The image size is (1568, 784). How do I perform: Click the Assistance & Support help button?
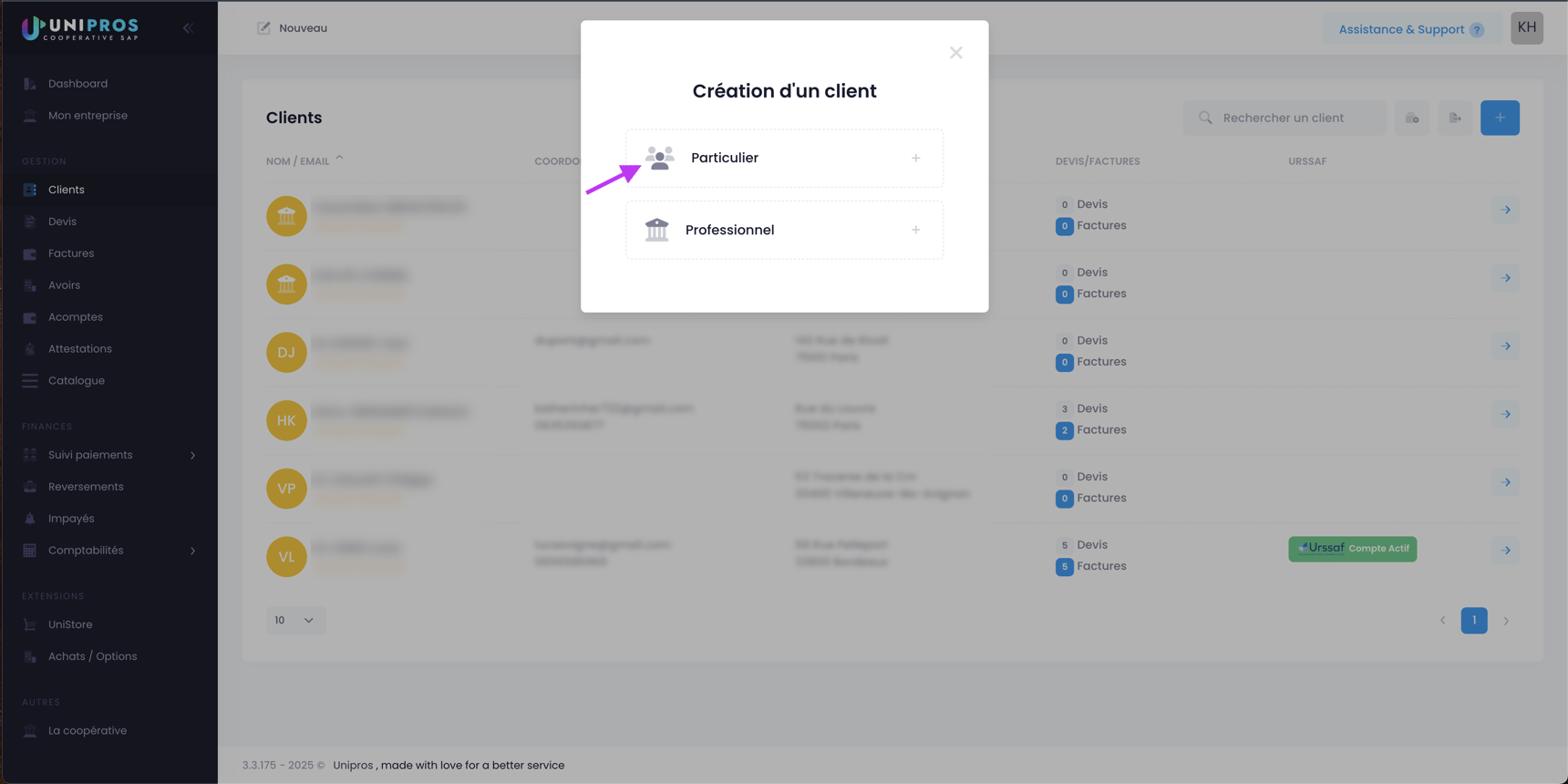click(1409, 29)
